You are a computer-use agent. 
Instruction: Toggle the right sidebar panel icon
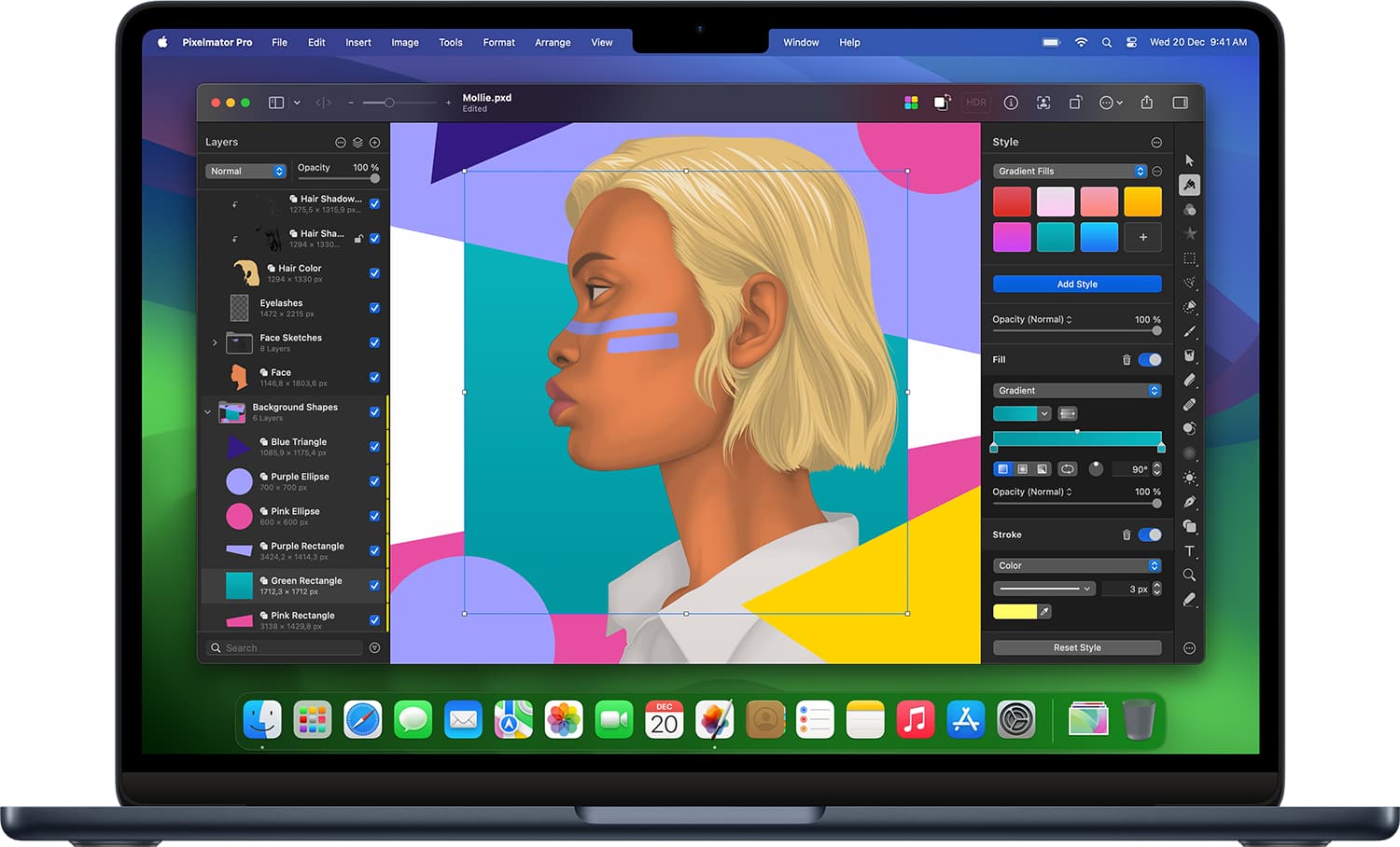[1180, 103]
